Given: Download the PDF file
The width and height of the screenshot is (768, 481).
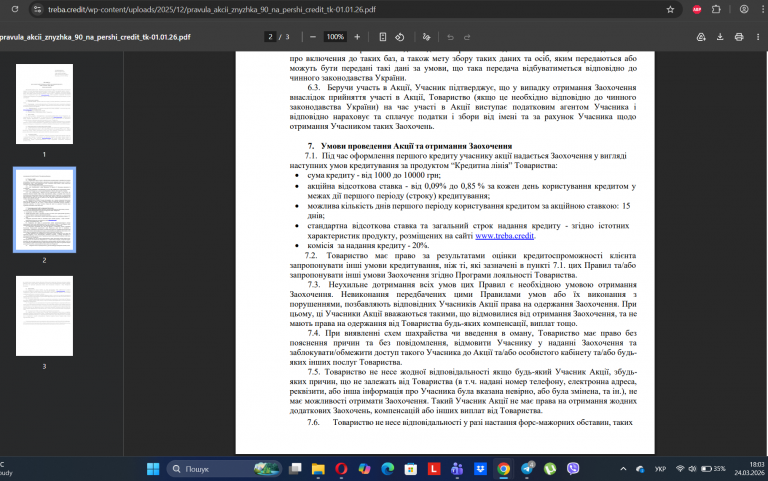Looking at the screenshot, I should [720, 37].
